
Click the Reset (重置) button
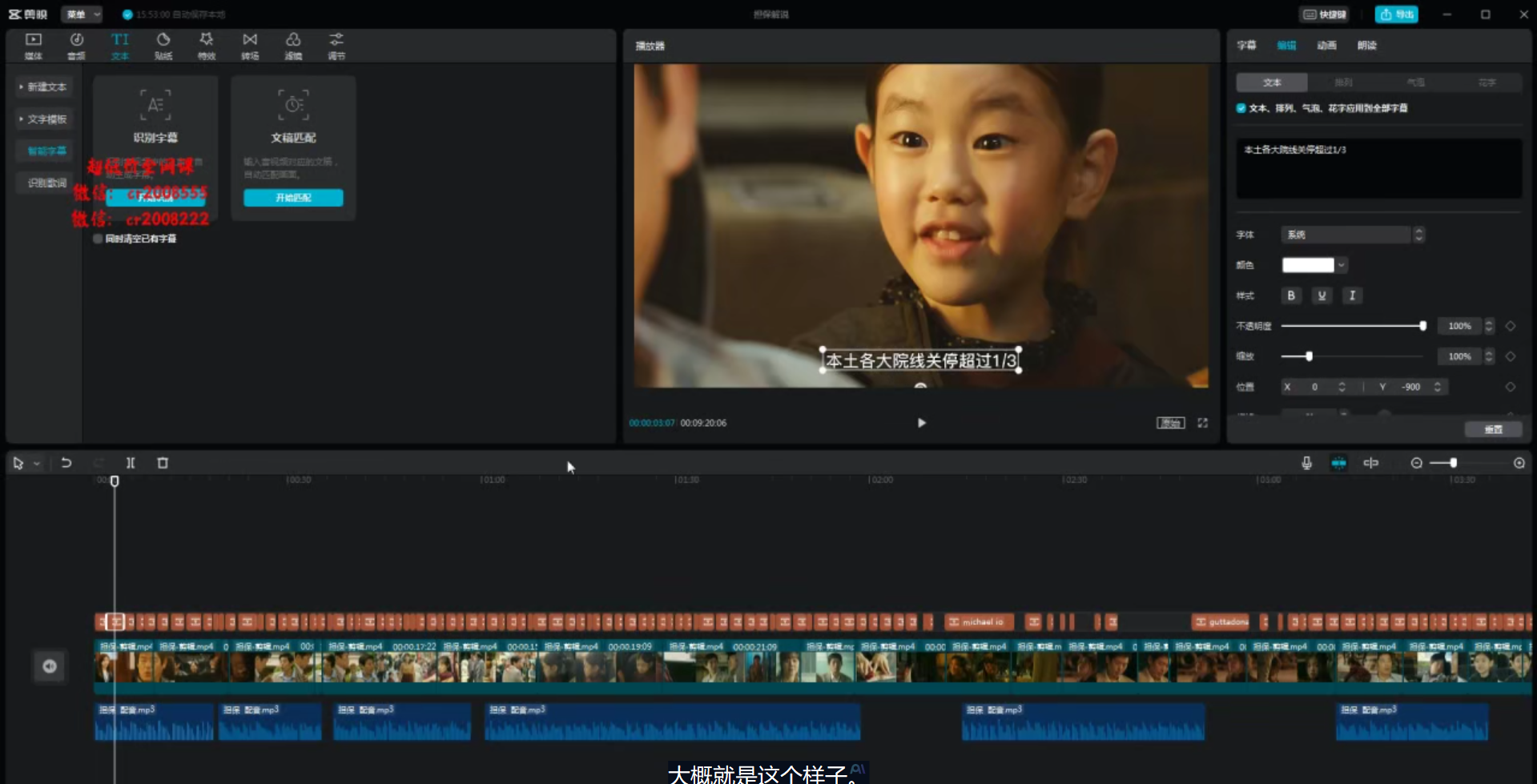point(1493,429)
